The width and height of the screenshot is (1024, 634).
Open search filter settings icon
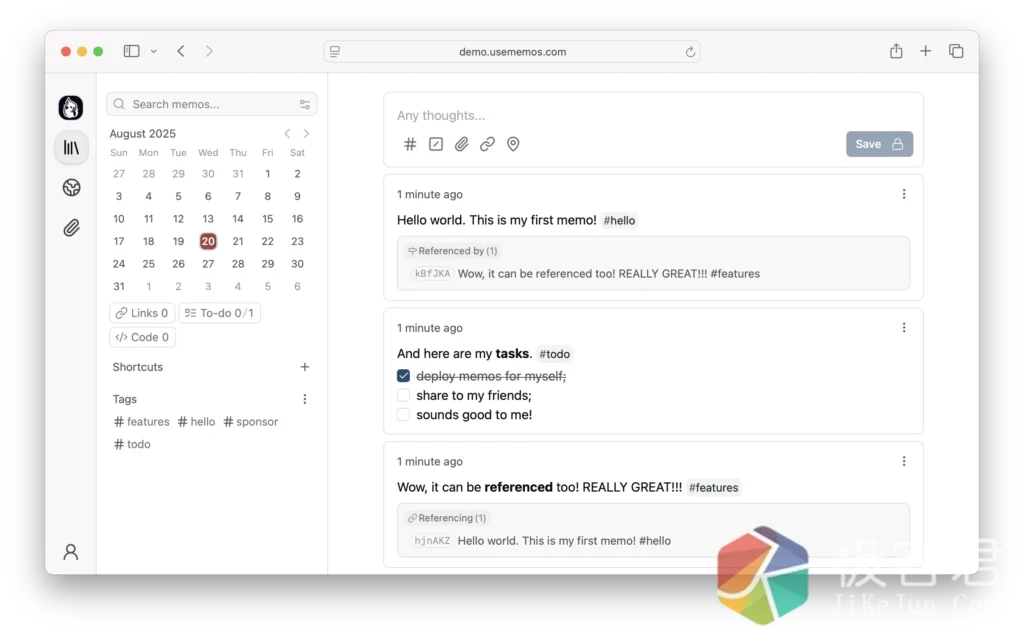pos(304,104)
